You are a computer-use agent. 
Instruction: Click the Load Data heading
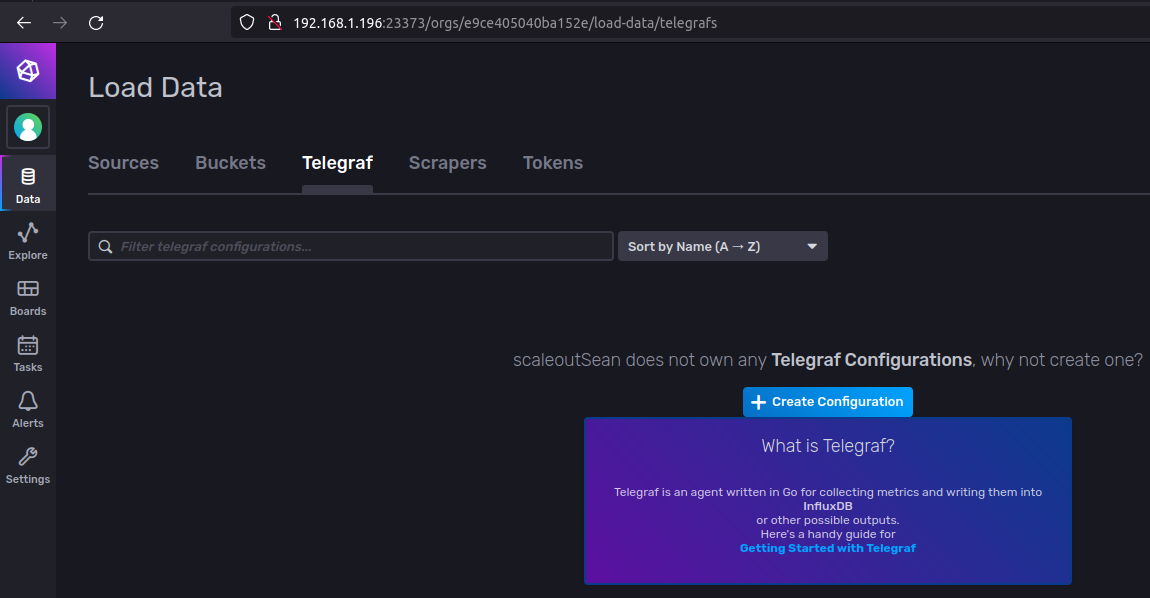155,87
